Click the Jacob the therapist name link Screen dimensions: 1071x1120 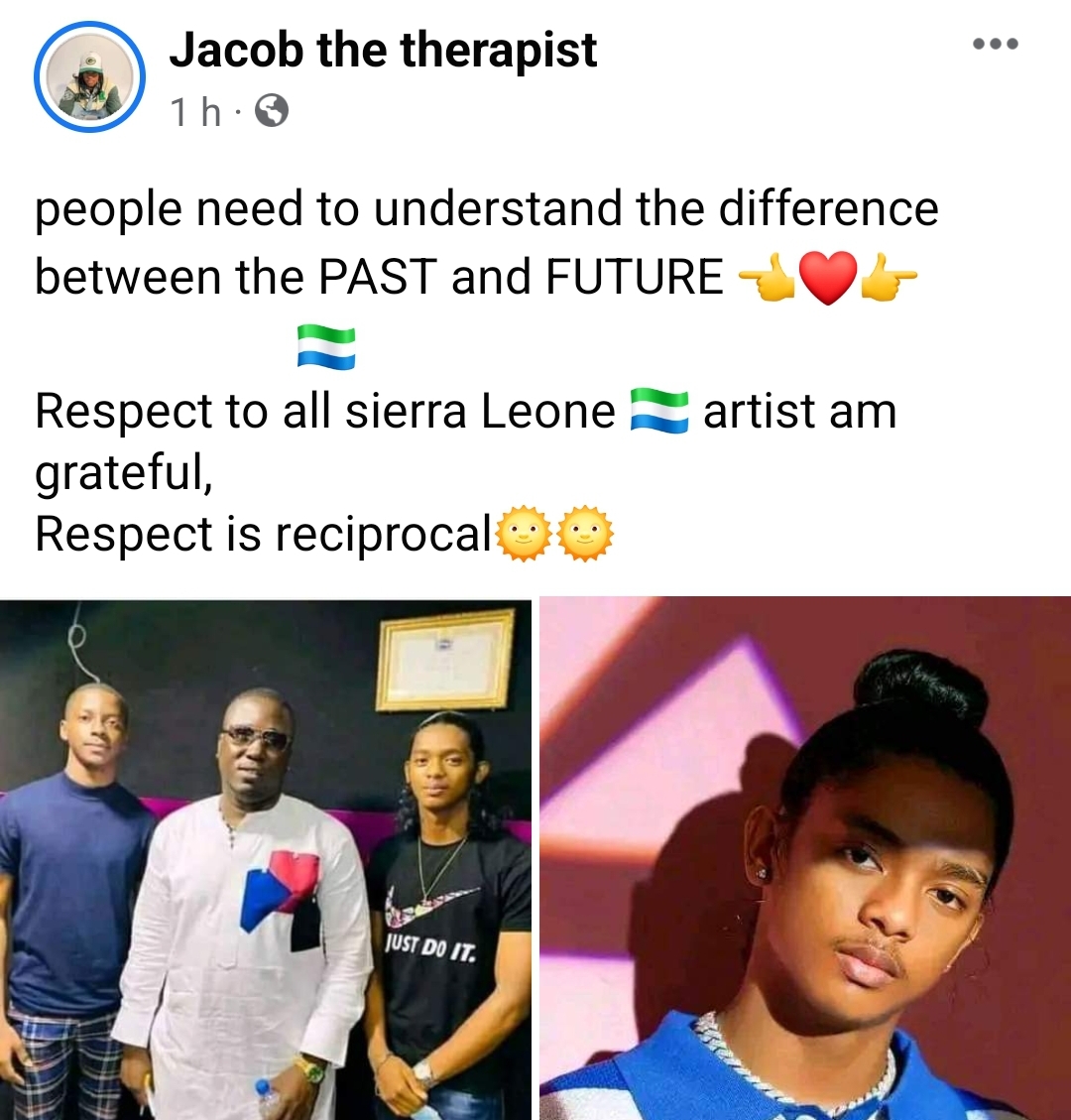pyautogui.click(x=383, y=50)
